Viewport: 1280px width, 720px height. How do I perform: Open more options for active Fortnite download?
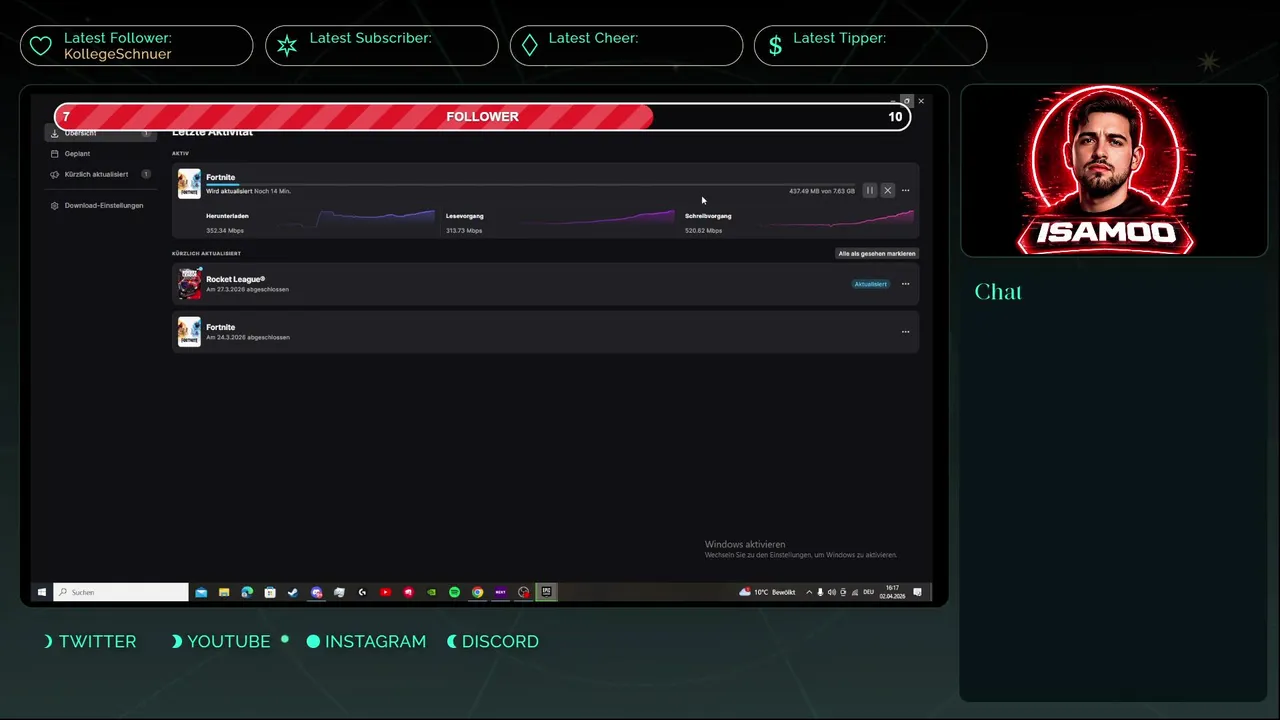click(905, 190)
